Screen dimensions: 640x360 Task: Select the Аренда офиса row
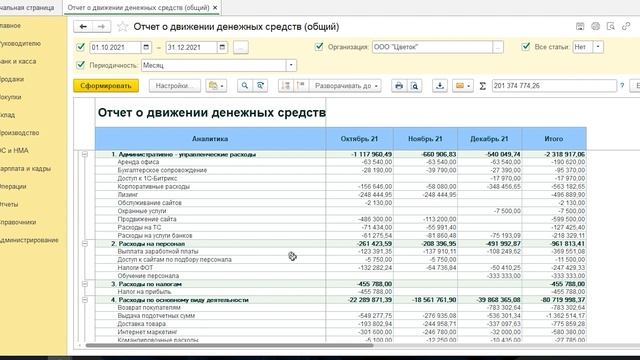341,162
